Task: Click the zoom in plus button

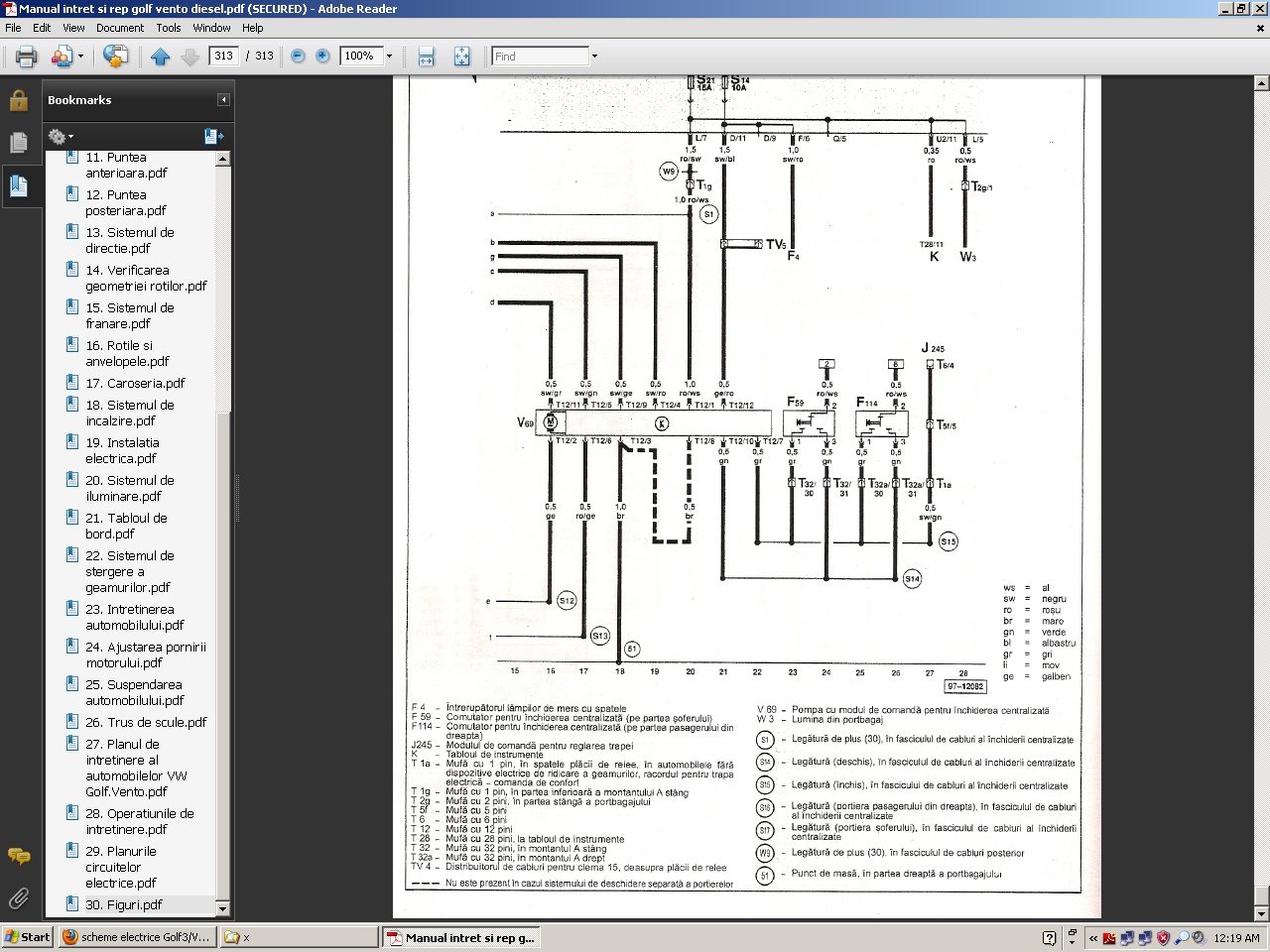Action: [x=322, y=57]
